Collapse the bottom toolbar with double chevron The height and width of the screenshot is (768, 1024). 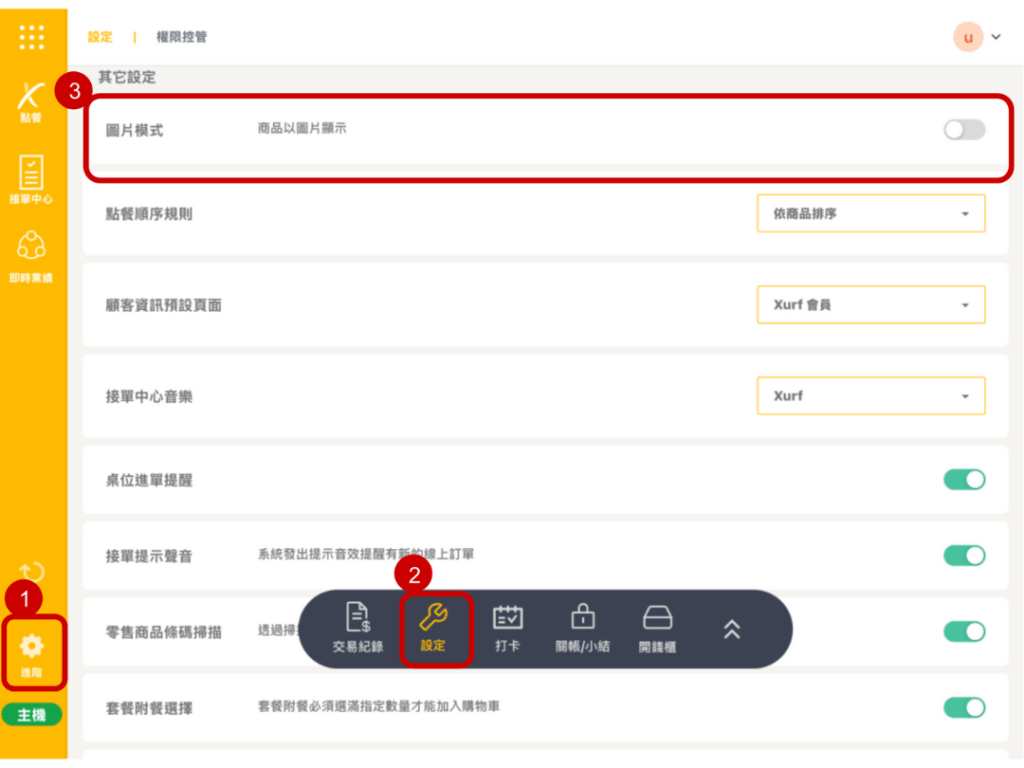[x=732, y=629]
